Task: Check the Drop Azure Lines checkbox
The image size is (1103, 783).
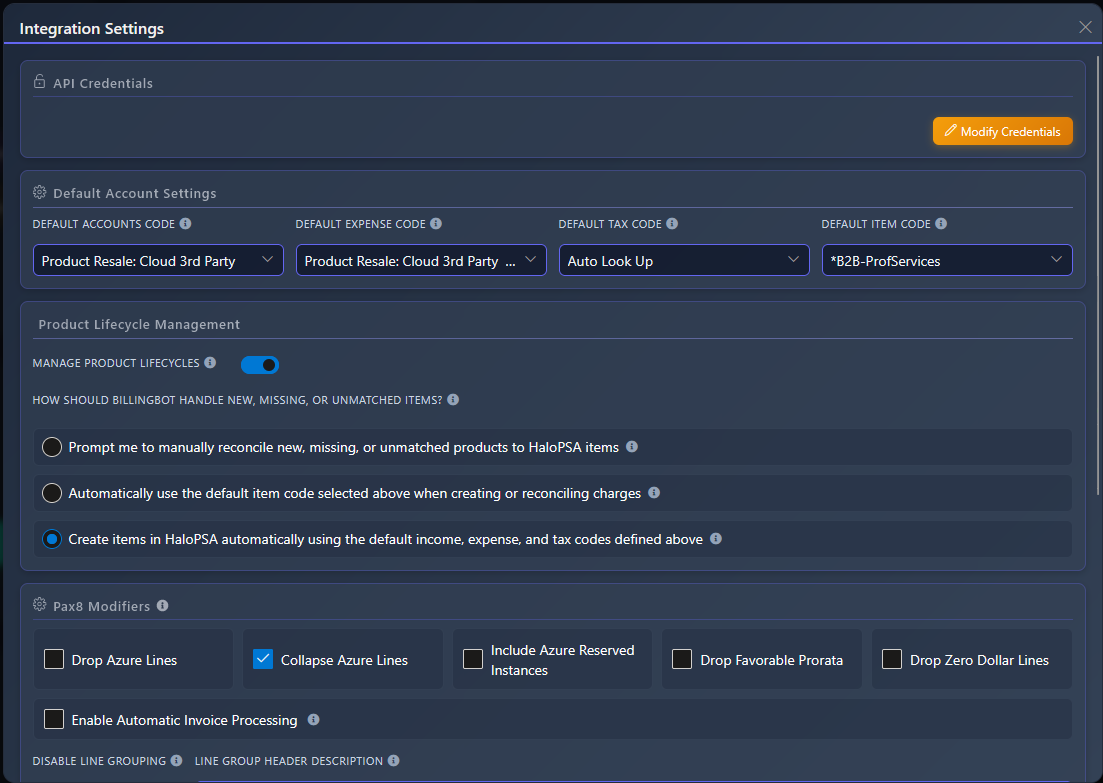Action: click(x=54, y=660)
